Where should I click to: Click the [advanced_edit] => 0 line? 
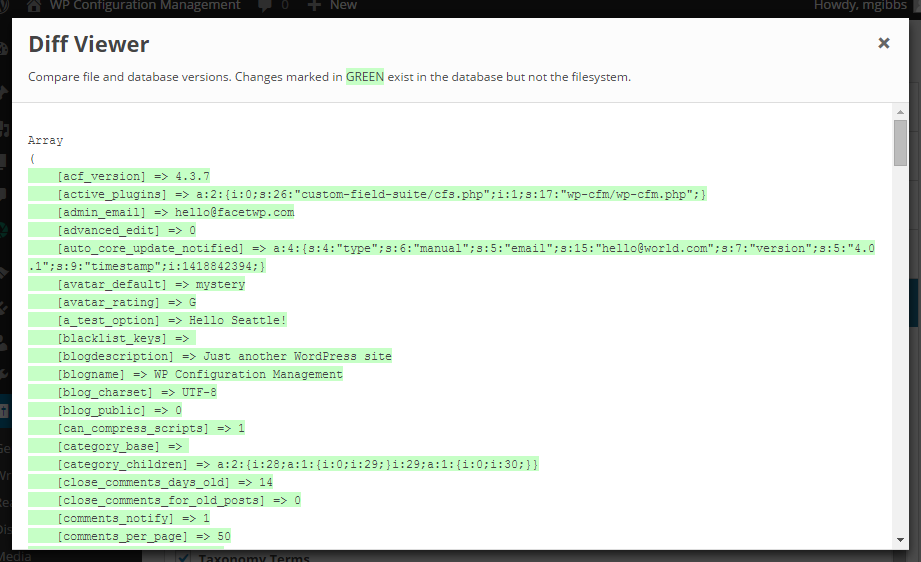(112, 230)
